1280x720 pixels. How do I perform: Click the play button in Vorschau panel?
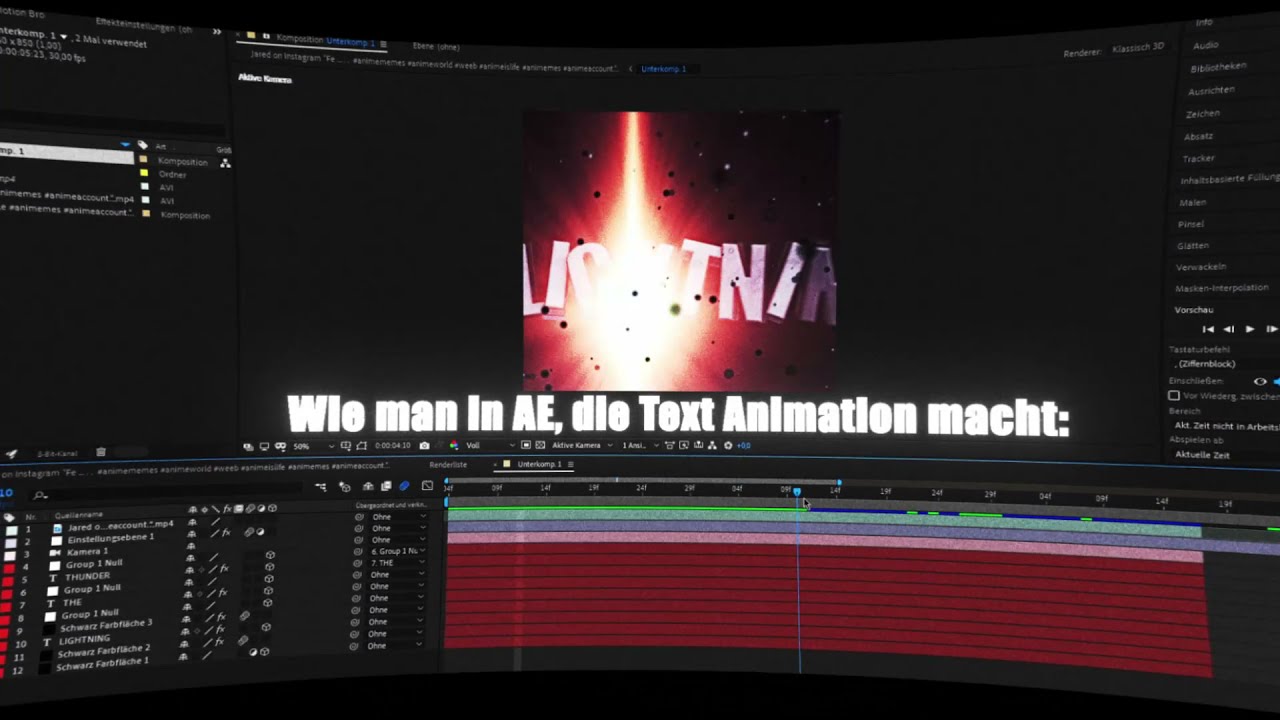click(1250, 329)
